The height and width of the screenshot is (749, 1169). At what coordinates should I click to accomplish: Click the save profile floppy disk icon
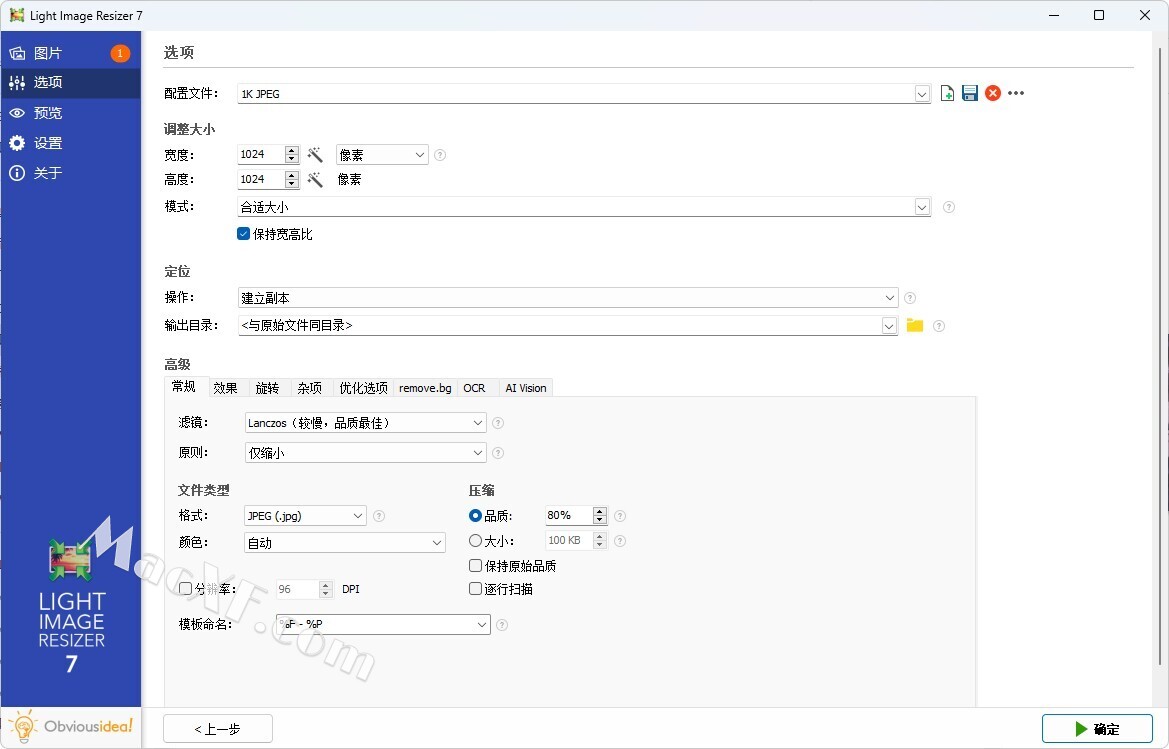(x=970, y=93)
